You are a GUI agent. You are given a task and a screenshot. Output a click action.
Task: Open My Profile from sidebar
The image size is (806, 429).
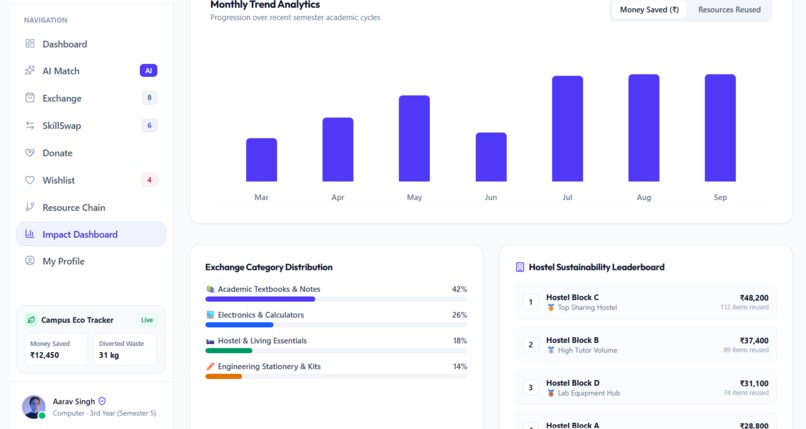pyautogui.click(x=91, y=261)
